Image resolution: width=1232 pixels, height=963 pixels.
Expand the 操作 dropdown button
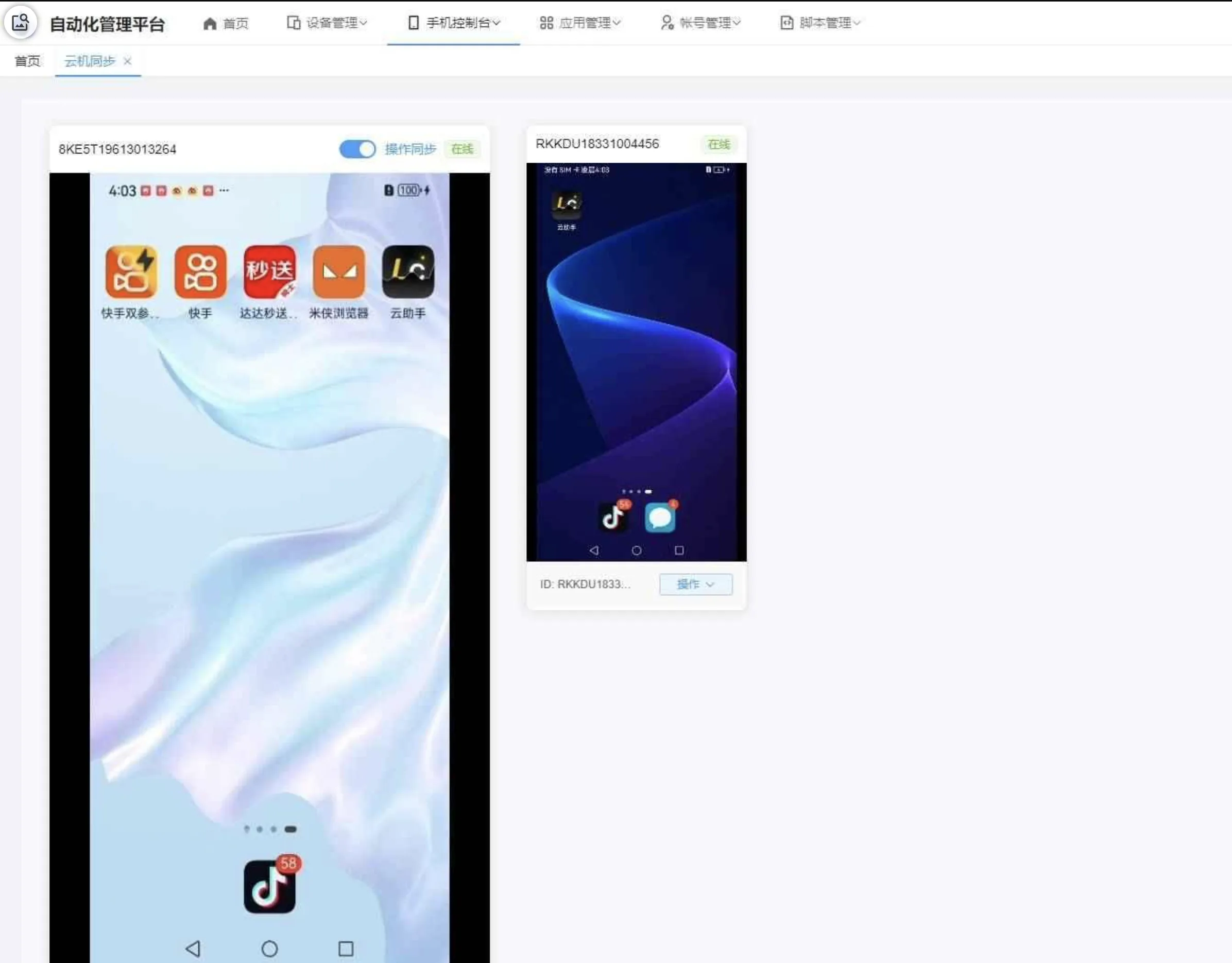695,584
